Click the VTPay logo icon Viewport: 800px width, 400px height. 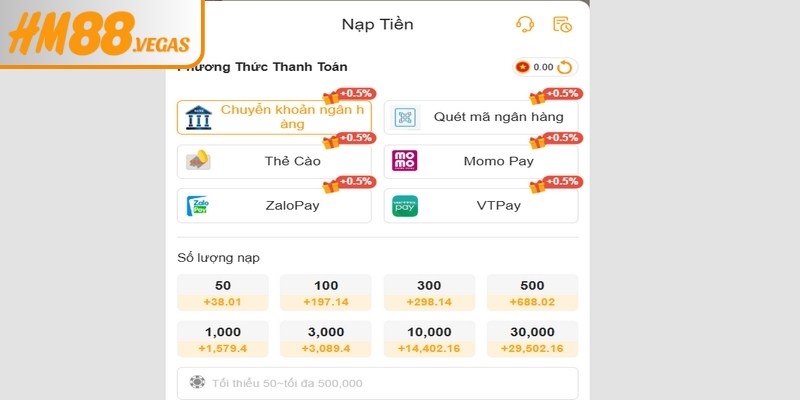[405, 206]
